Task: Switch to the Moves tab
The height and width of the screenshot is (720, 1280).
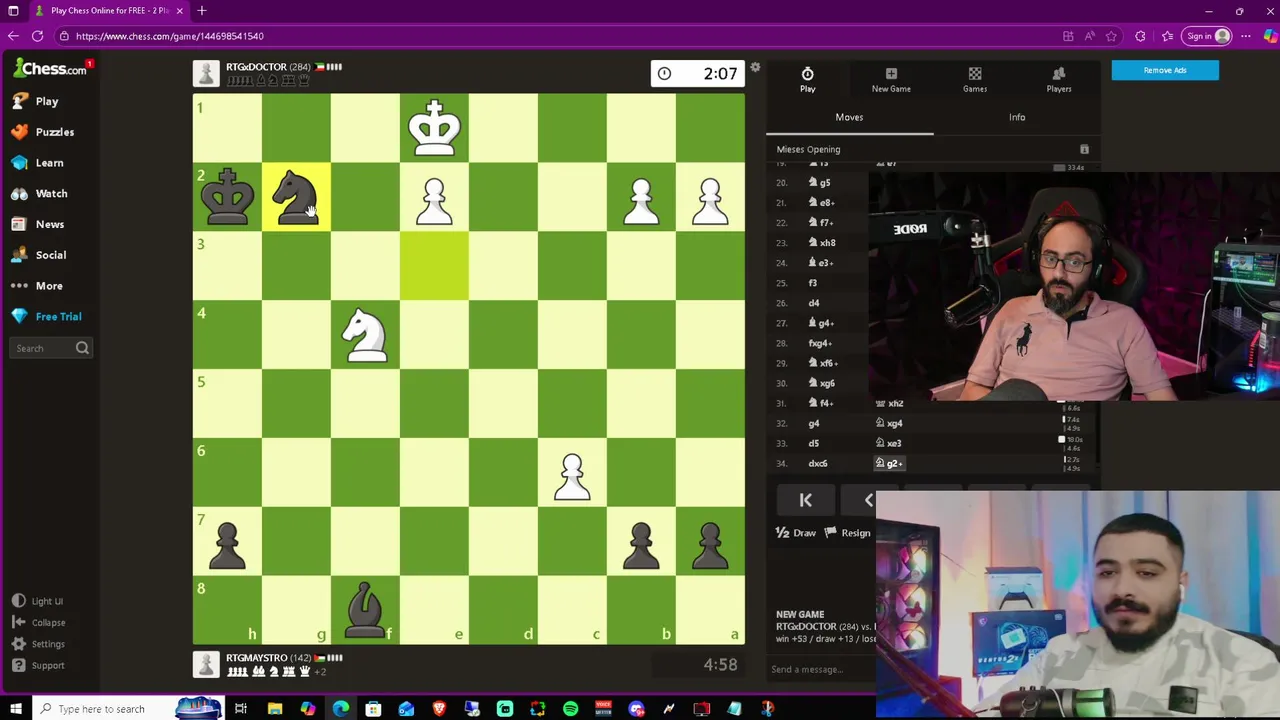Action: pyautogui.click(x=849, y=117)
